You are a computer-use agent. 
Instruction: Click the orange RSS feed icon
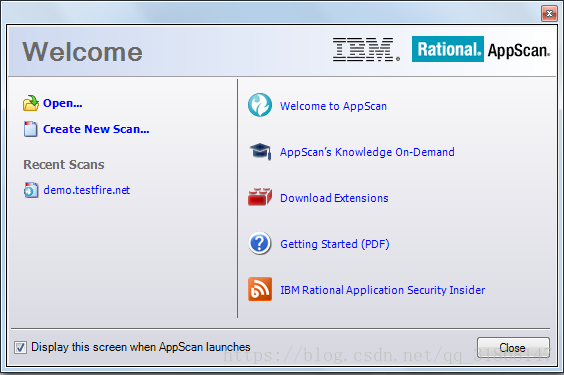[260, 289]
